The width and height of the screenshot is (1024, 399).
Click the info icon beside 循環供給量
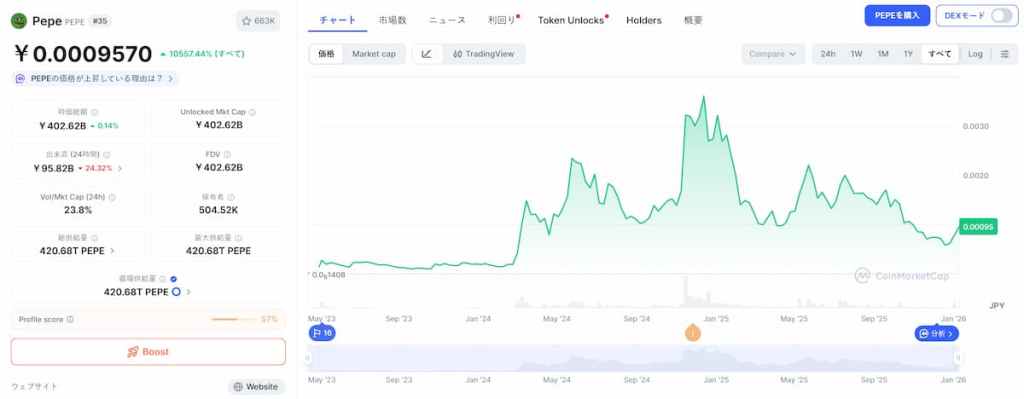[x=163, y=279]
